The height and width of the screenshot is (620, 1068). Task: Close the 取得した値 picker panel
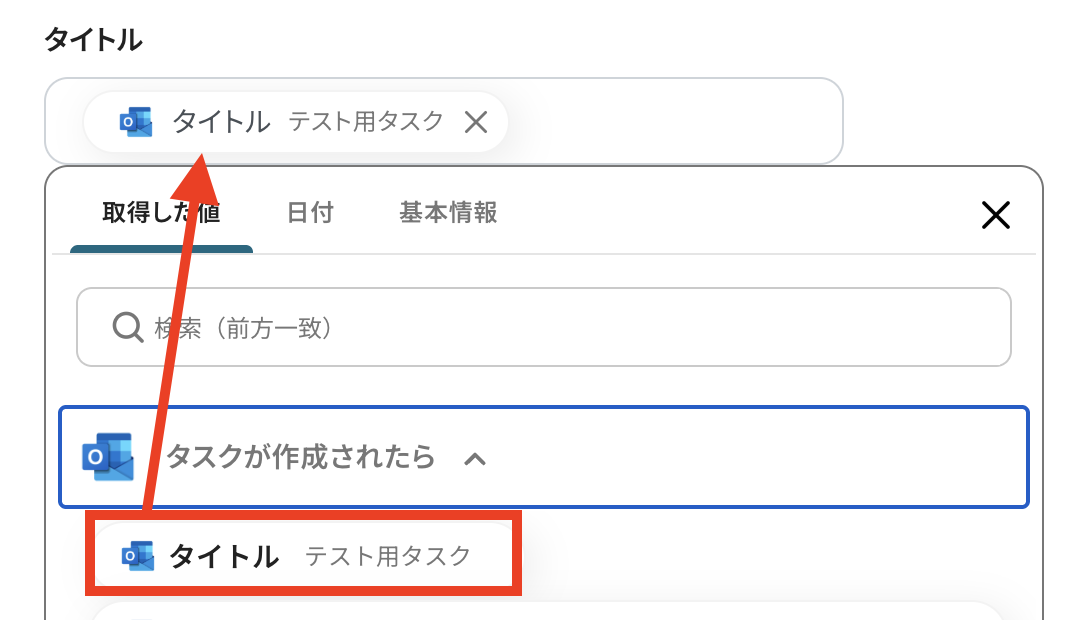point(995,215)
